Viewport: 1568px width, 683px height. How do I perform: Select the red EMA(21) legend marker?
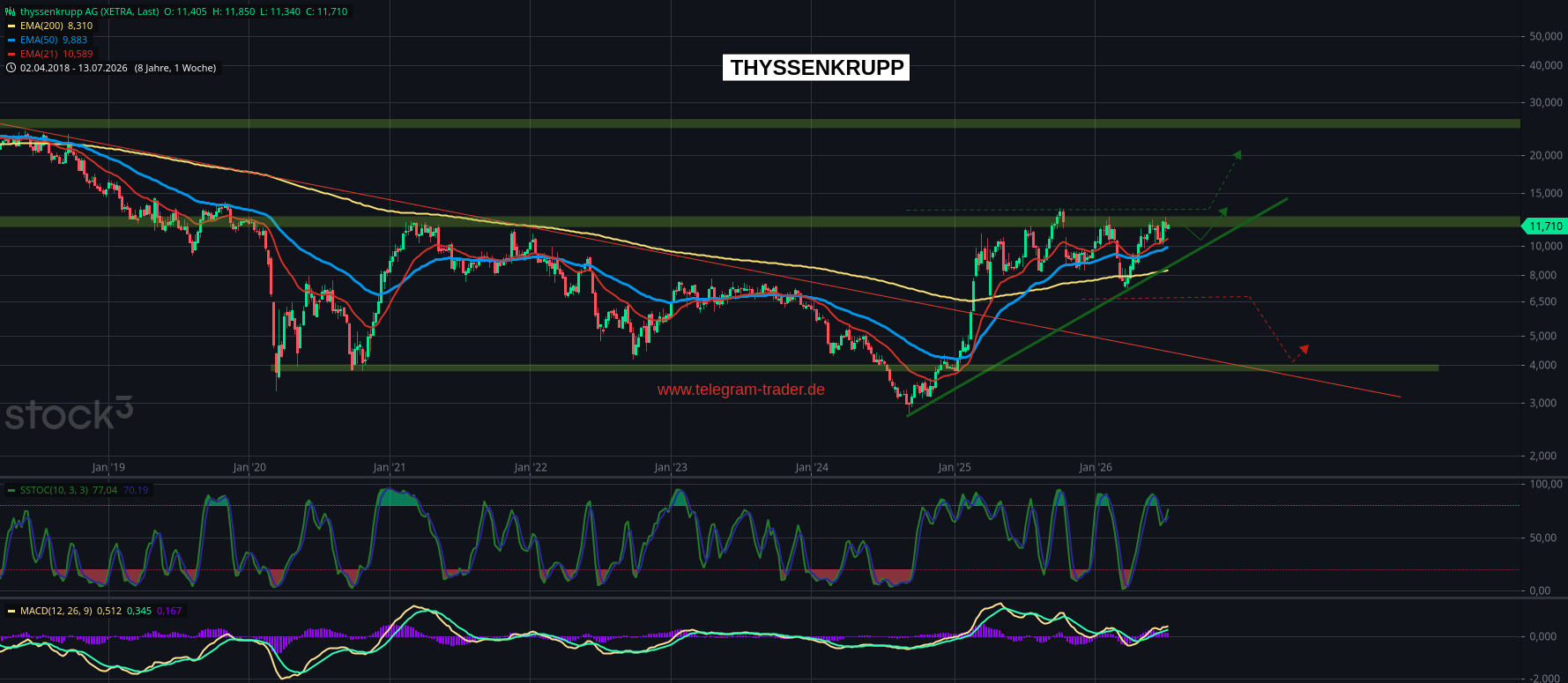pyautogui.click(x=11, y=54)
